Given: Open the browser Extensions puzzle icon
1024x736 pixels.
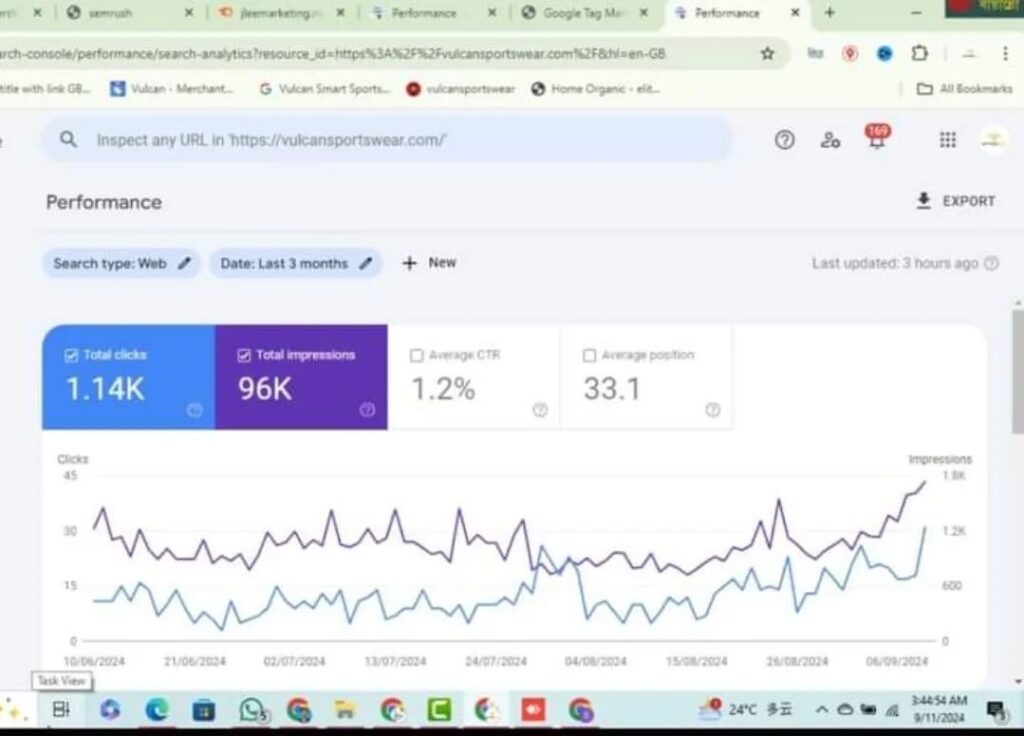Looking at the screenshot, I should point(919,54).
